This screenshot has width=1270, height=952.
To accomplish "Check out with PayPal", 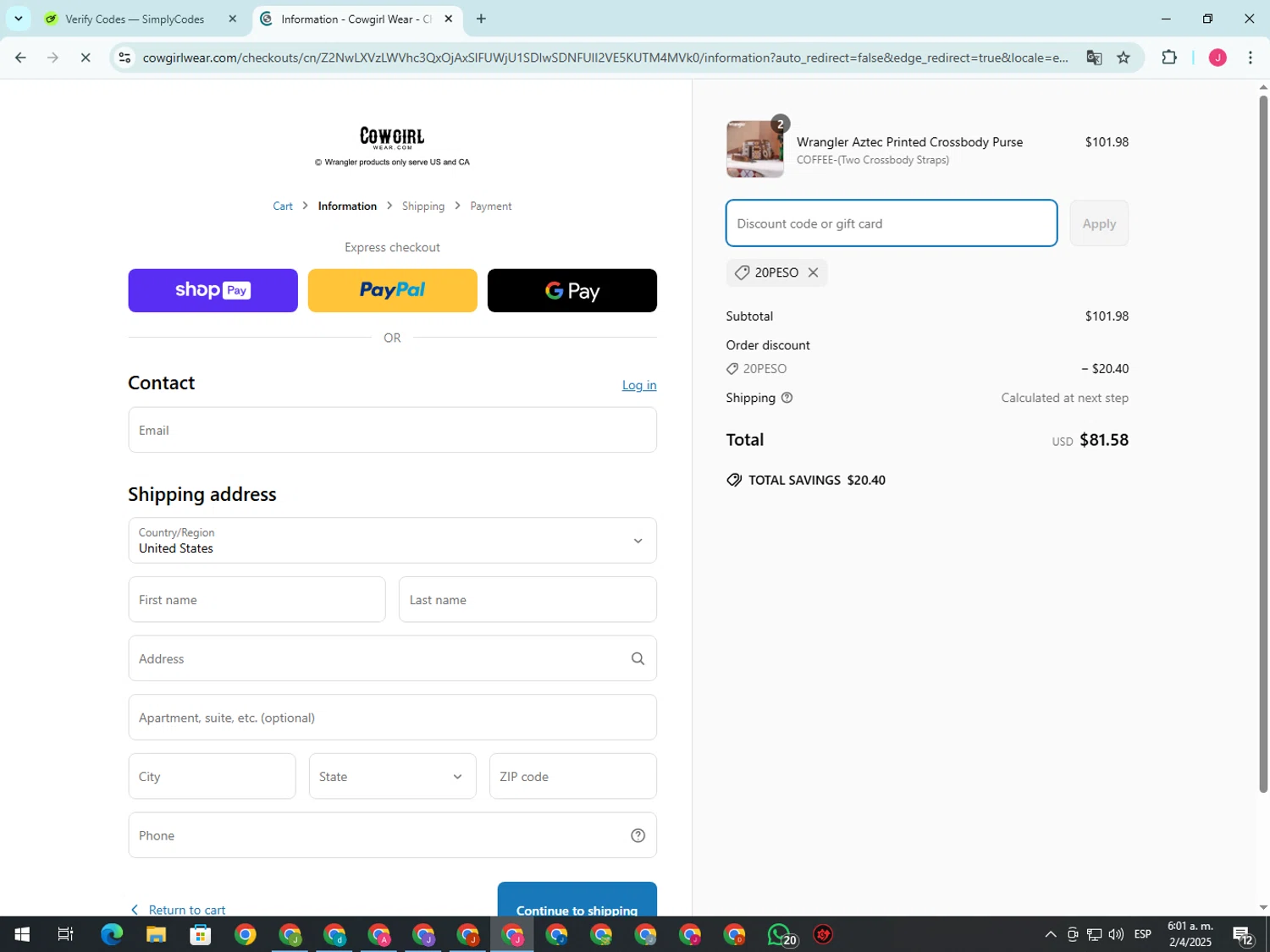I will (x=392, y=290).
